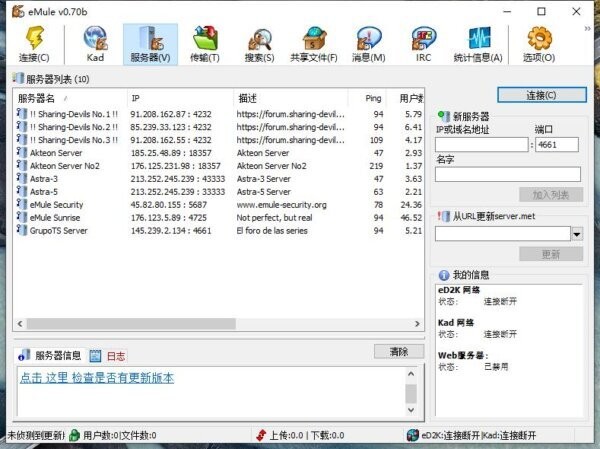Click www.emule-security.org description cell
Viewport: 600px width, 449px height.
click(282, 205)
